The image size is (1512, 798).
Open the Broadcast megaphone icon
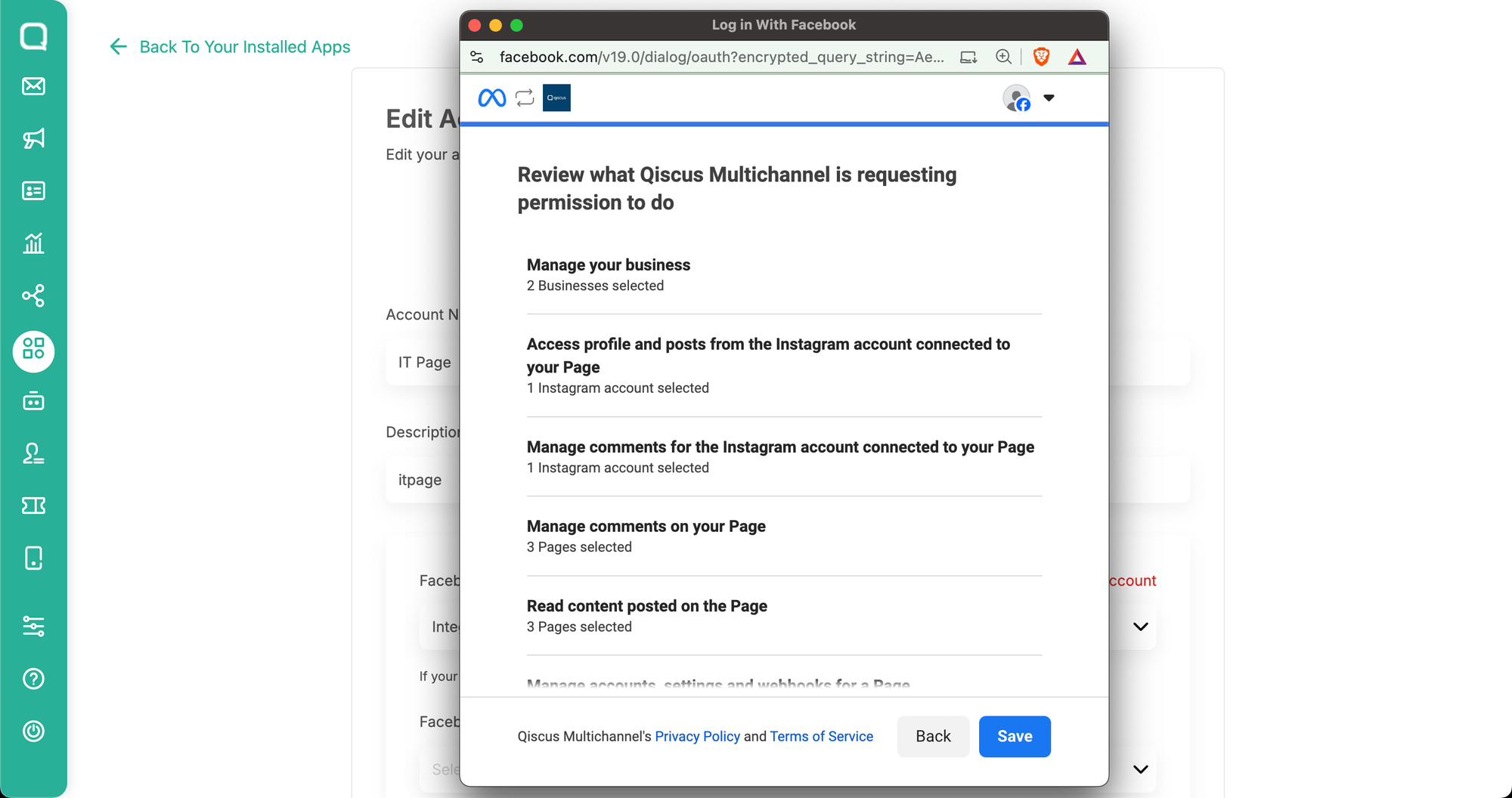tap(33, 138)
